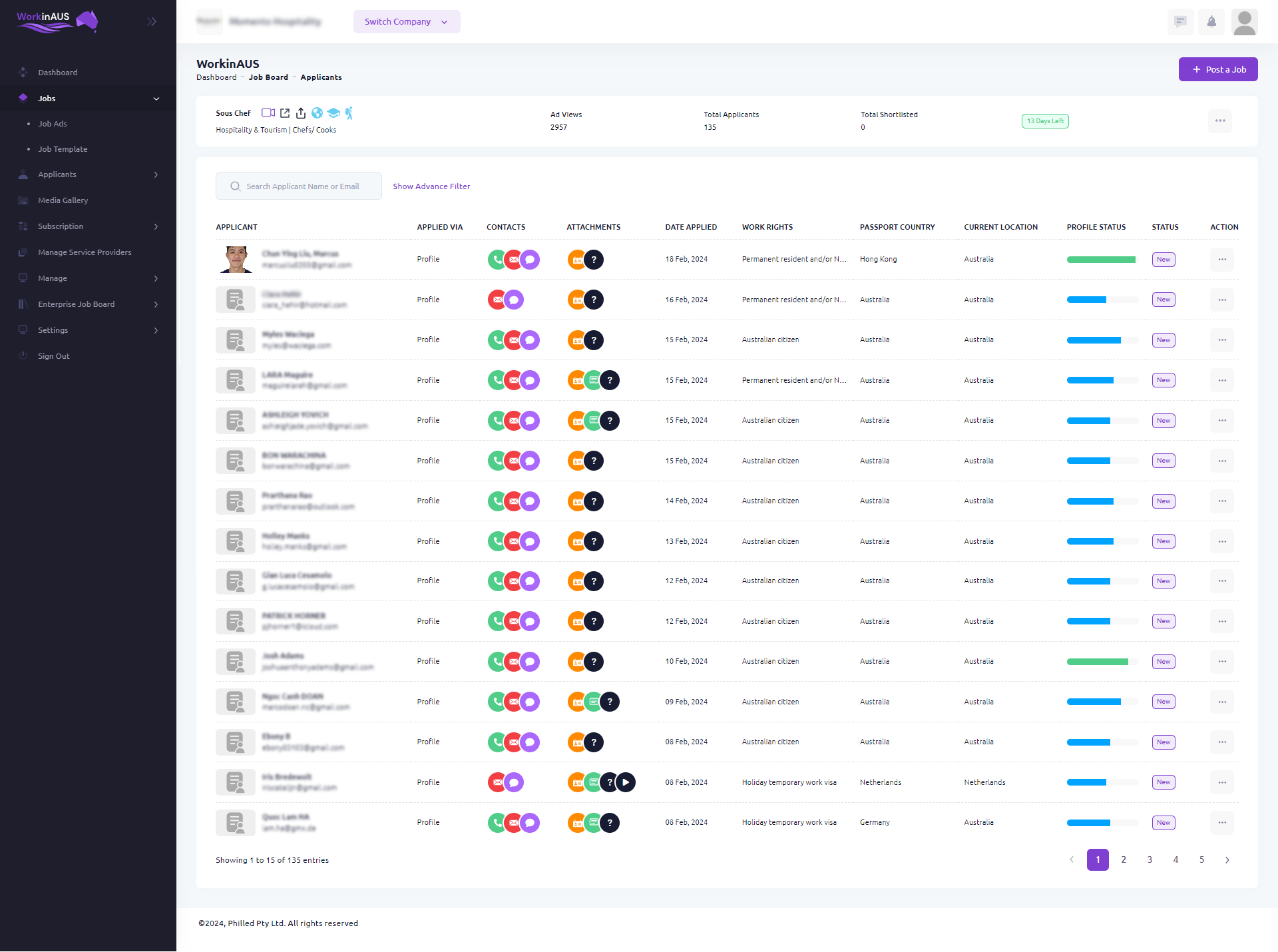Click the Search Applicant Name or Email field
Screen dimensions: 1278x952
tap(298, 186)
